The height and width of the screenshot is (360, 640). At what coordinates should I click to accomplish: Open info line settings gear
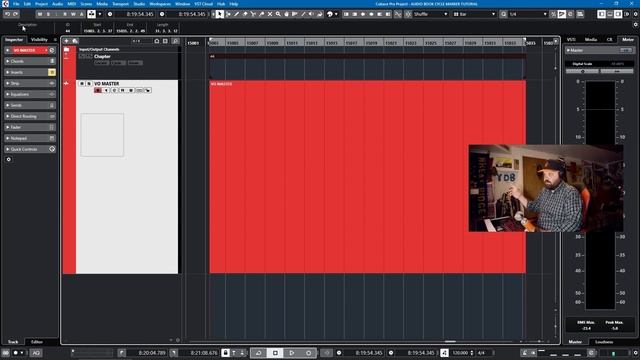(x=636, y=25)
